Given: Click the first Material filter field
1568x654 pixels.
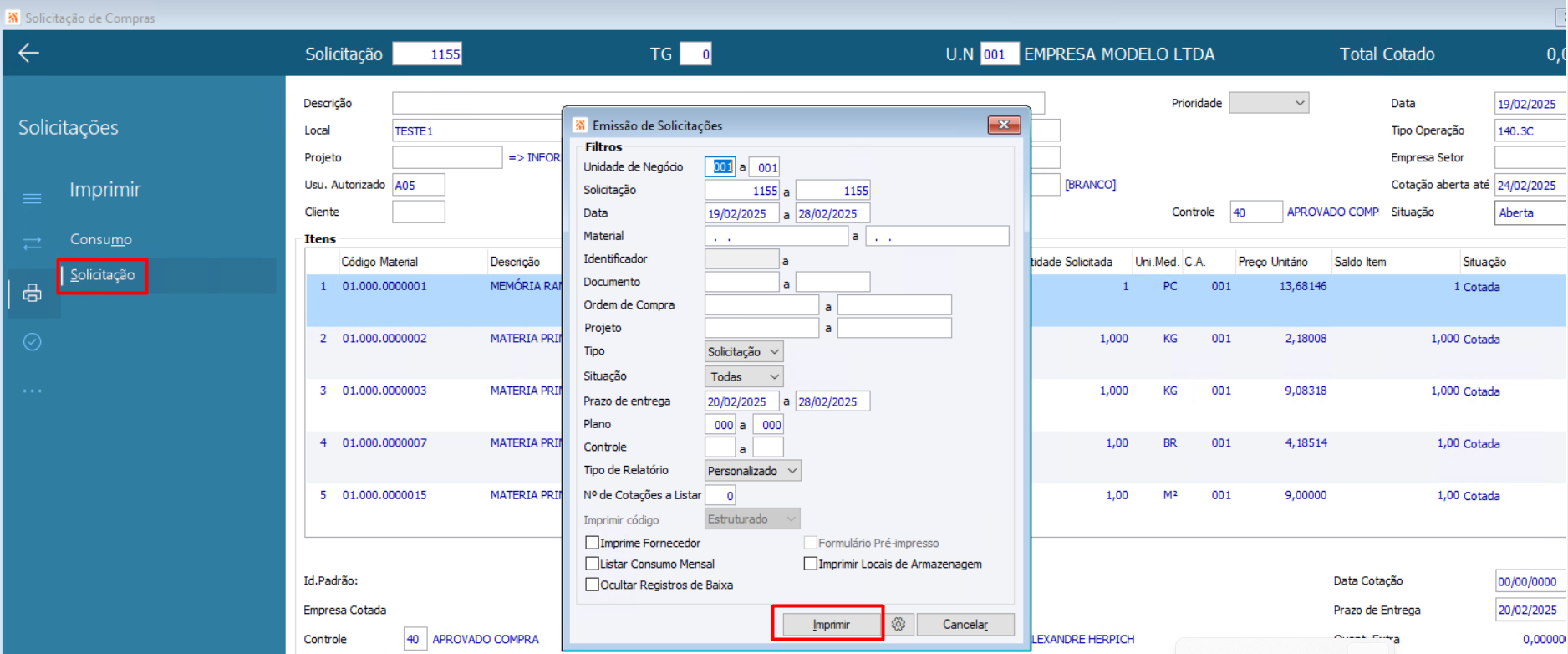Looking at the screenshot, I should pos(776,237).
